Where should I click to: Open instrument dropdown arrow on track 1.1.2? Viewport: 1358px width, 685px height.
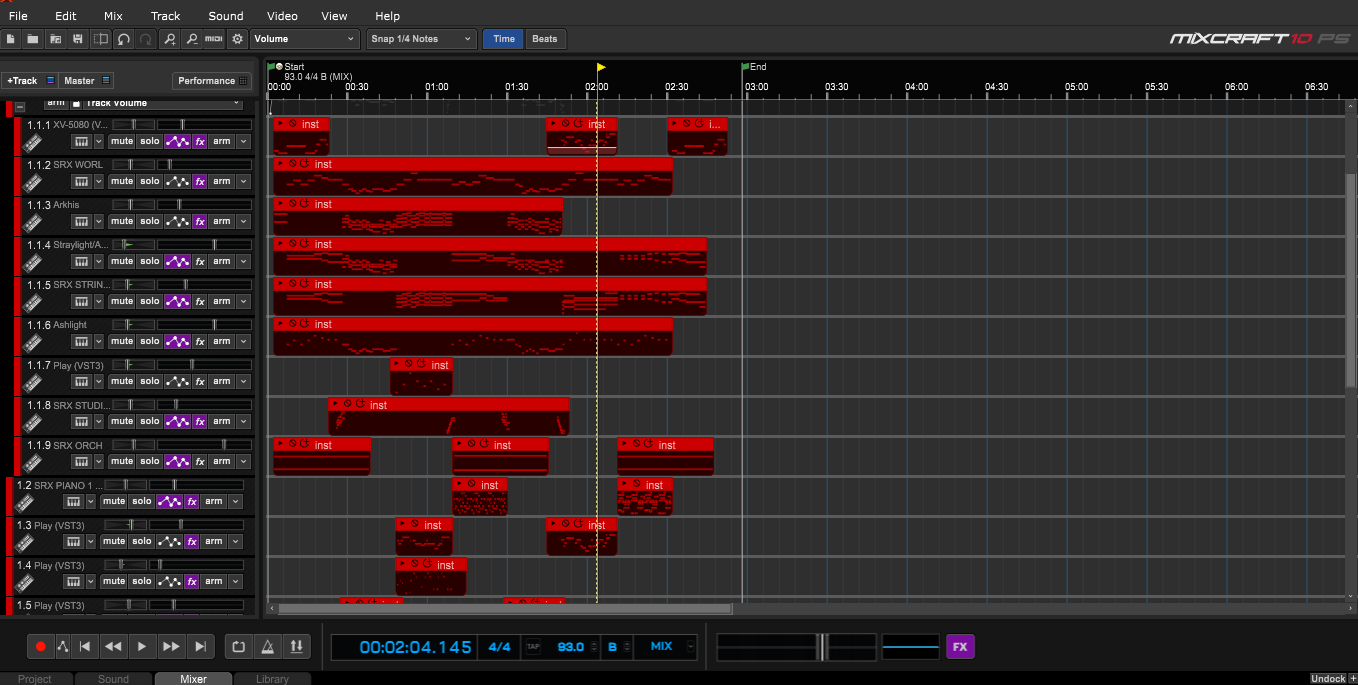coord(99,181)
